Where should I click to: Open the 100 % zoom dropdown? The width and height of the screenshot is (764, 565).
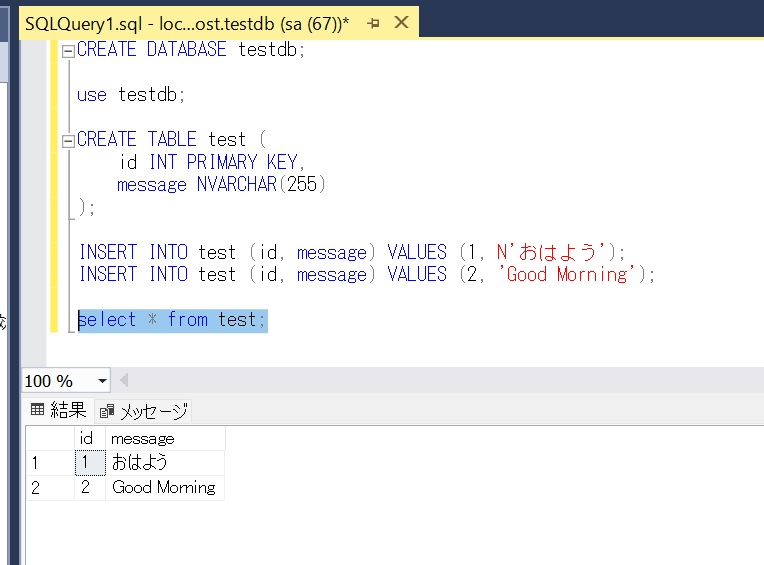(x=102, y=381)
